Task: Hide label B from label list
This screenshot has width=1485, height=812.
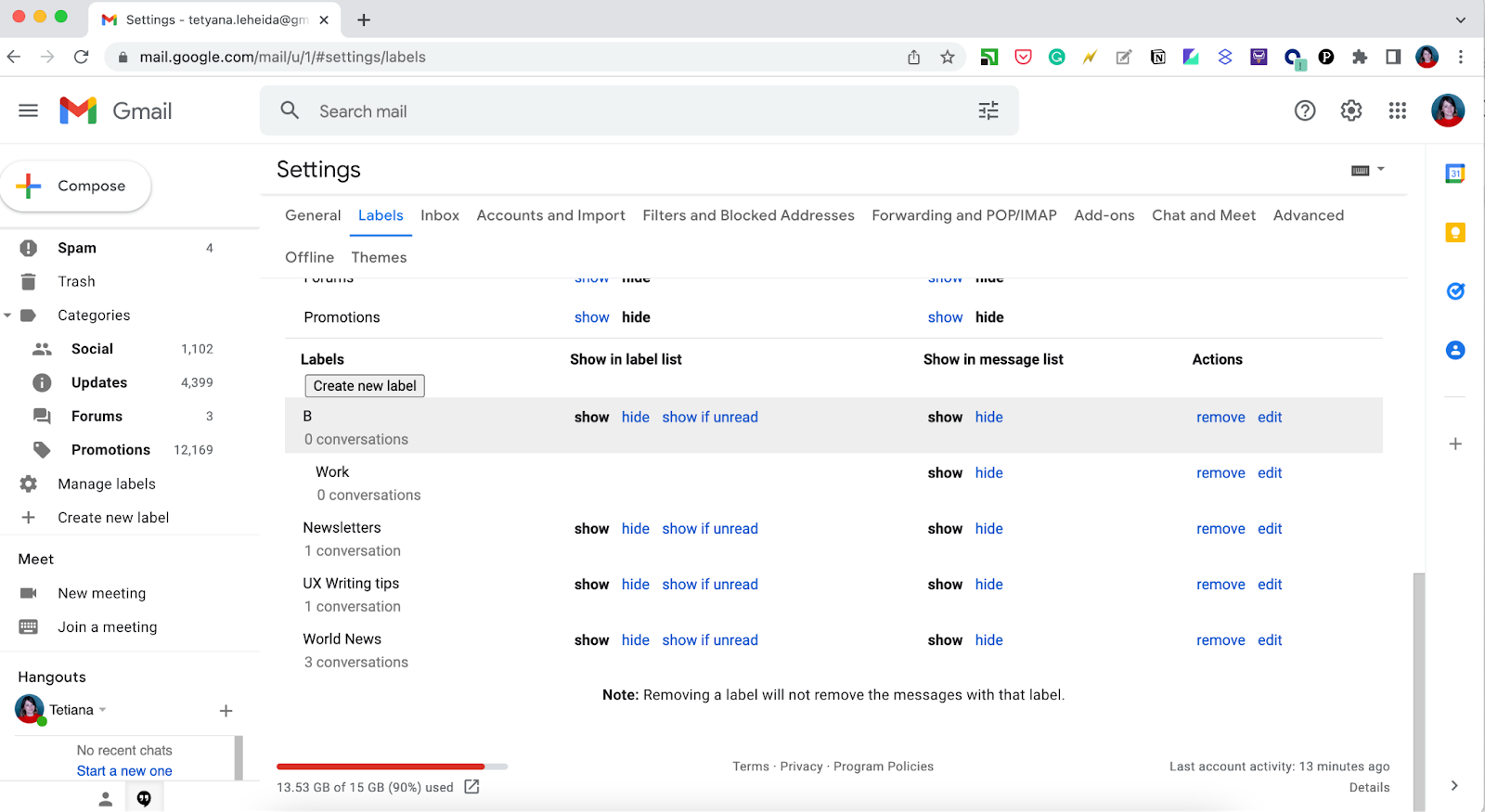Action: [636, 418]
